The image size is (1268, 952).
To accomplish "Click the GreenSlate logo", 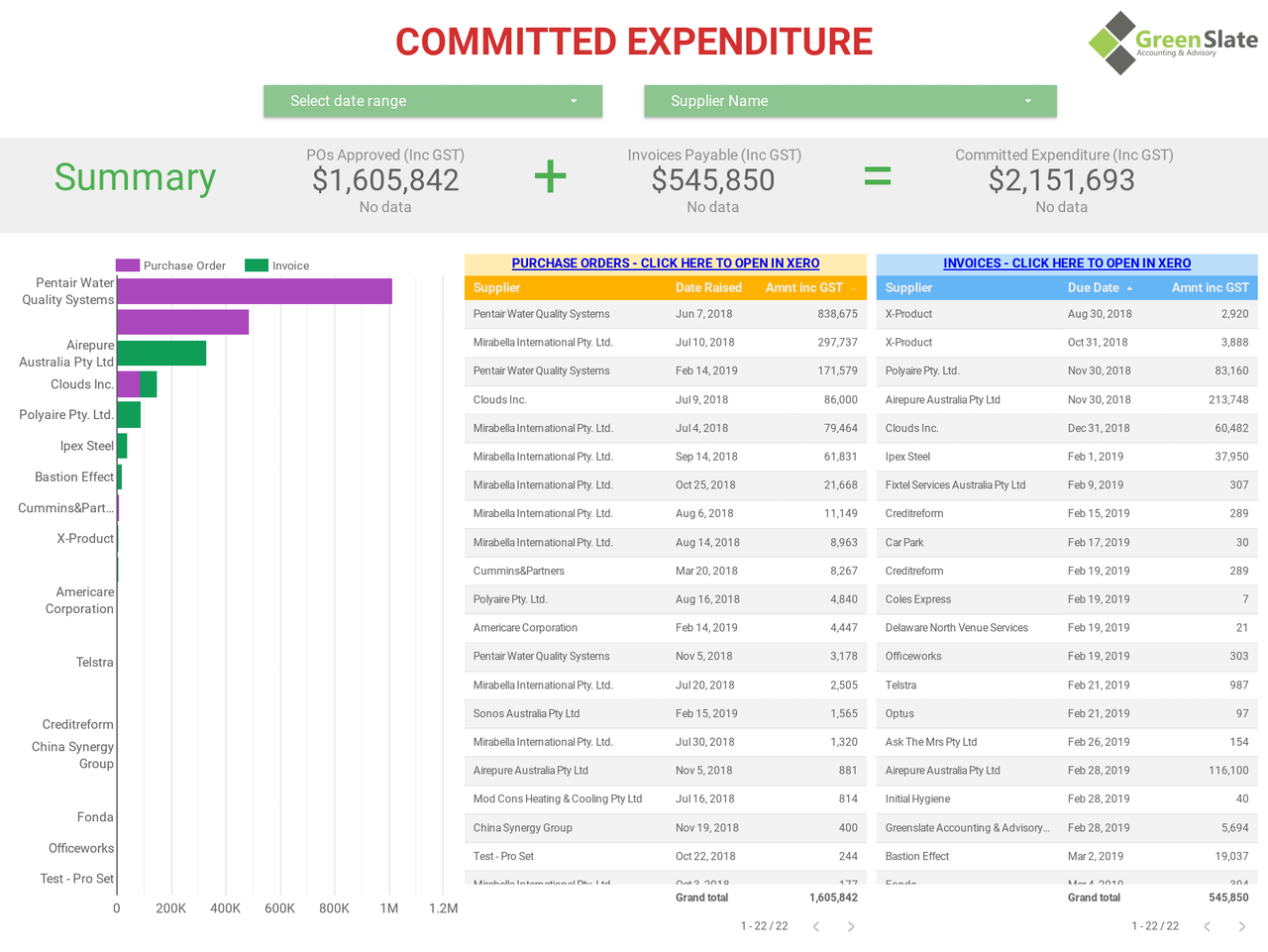I will 1173,43.
